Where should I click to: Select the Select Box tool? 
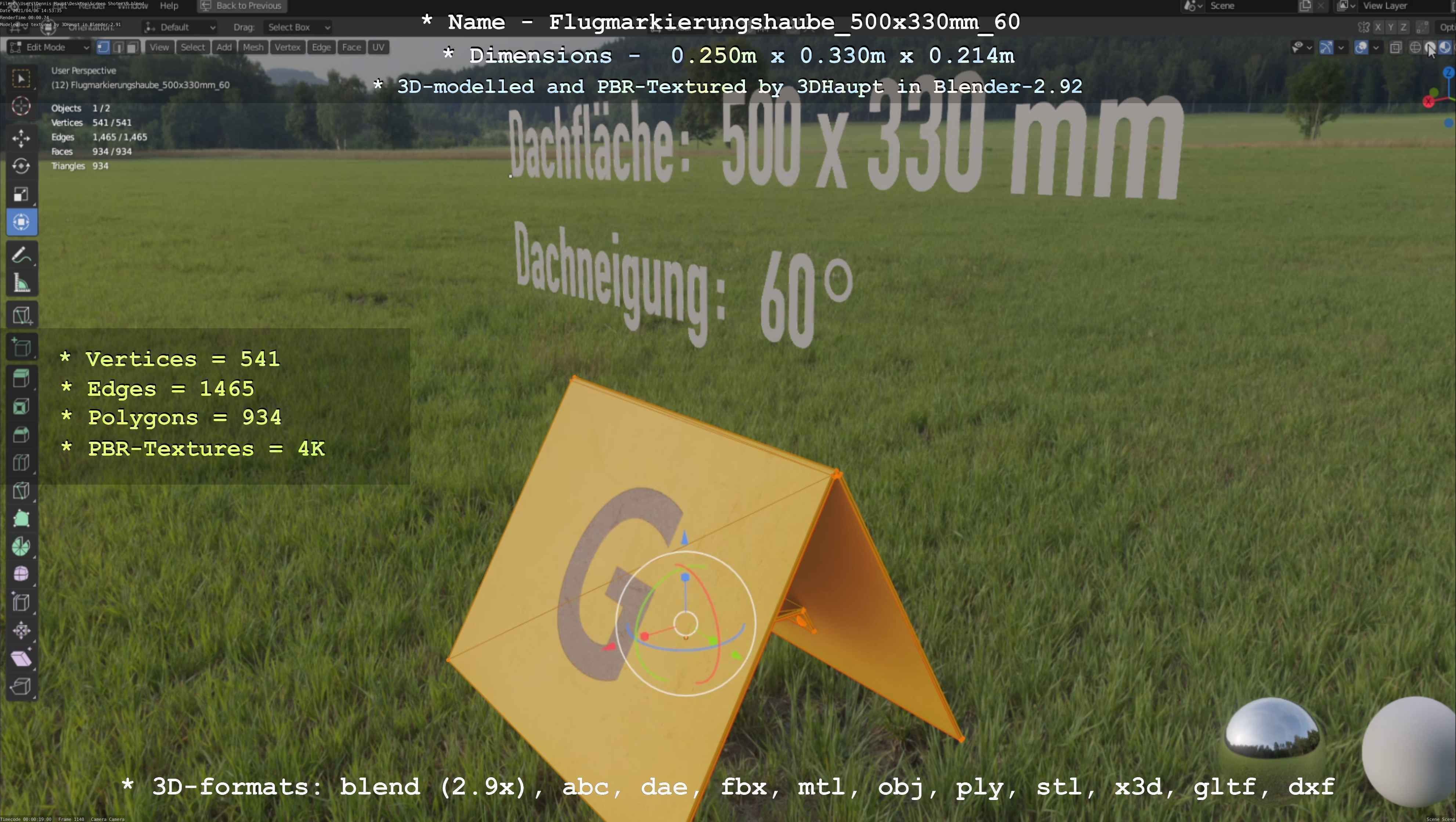21,78
